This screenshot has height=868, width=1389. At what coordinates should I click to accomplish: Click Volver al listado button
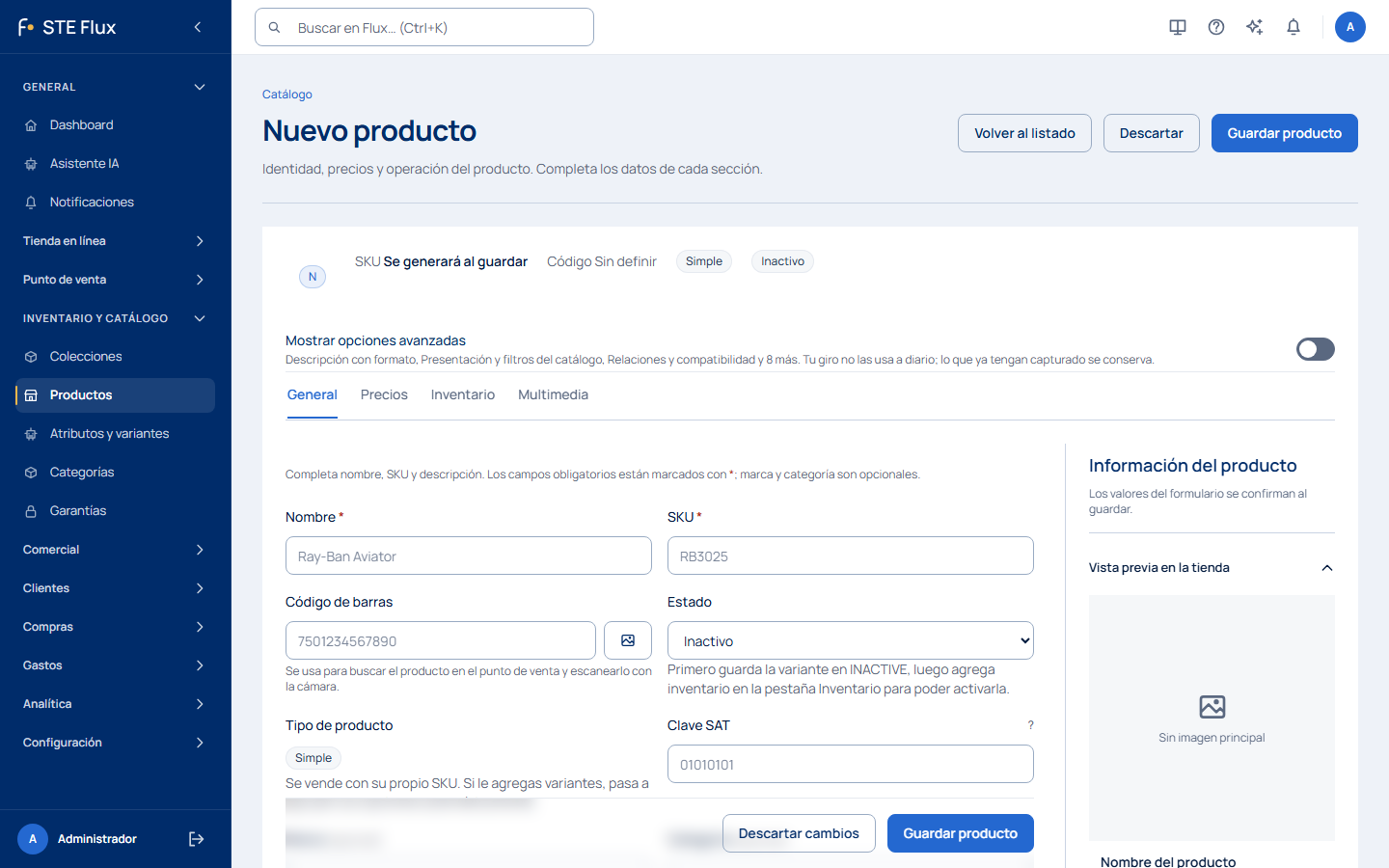click(x=1024, y=133)
